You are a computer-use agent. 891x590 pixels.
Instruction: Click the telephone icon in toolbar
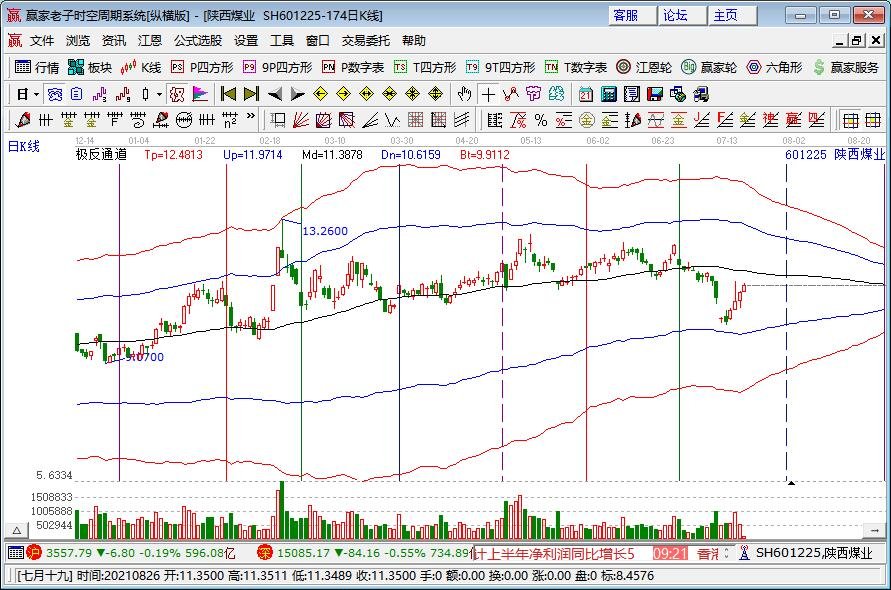55,94
